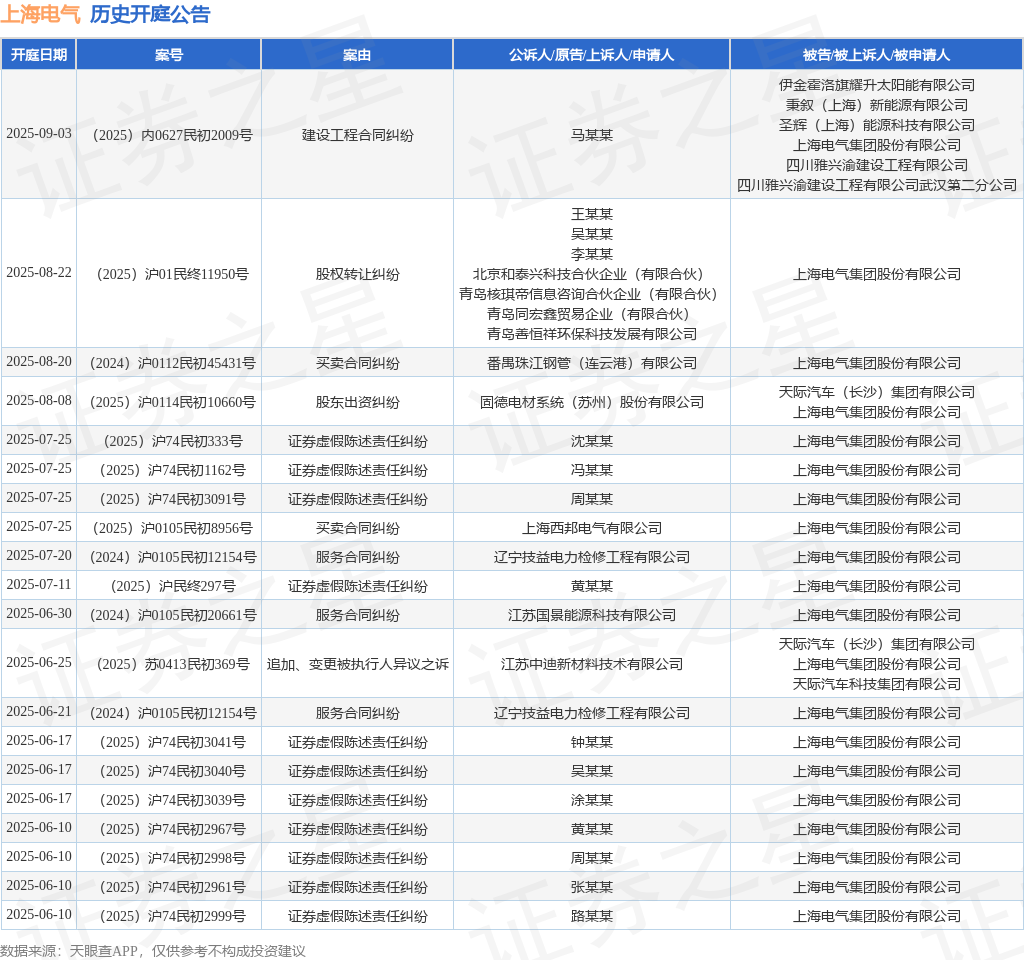Select case number (2025)沪01民终11950号
This screenshot has height=960, width=1024.
point(169,274)
